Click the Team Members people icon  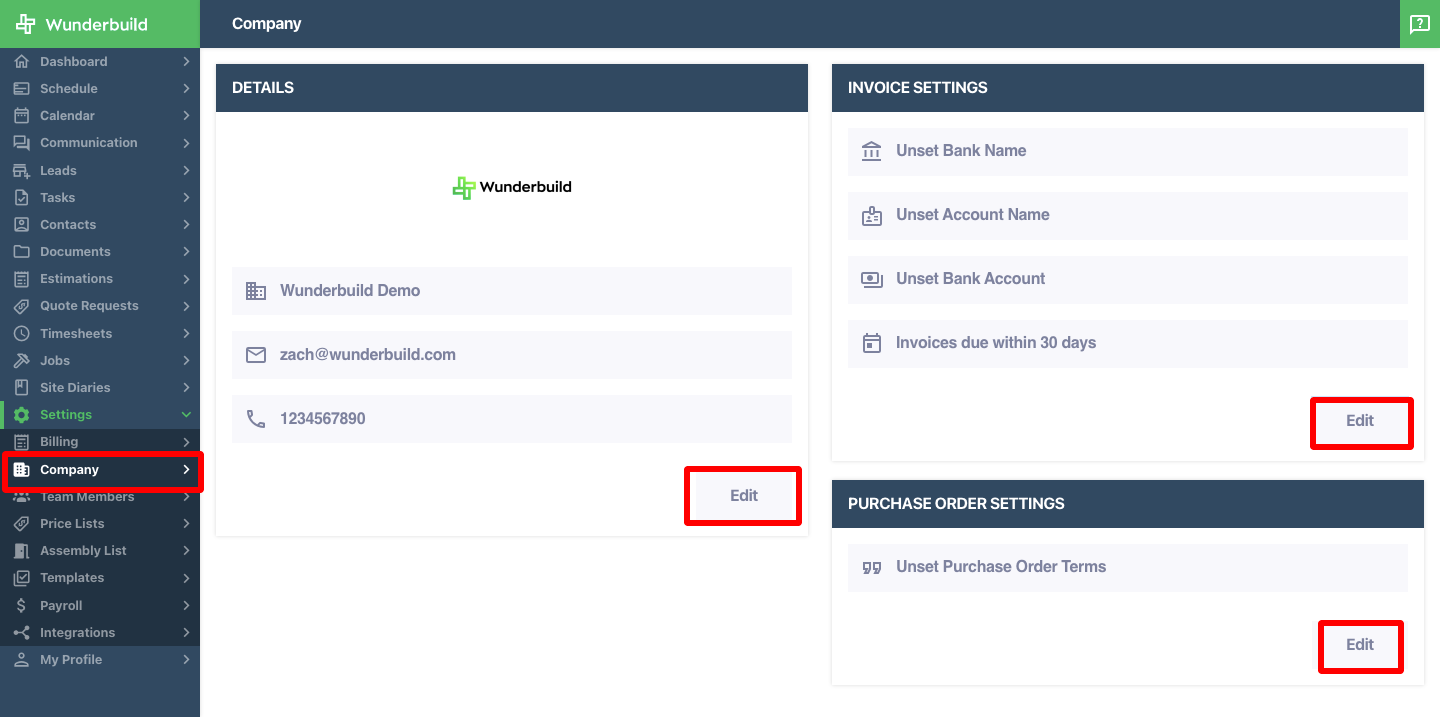click(21, 497)
